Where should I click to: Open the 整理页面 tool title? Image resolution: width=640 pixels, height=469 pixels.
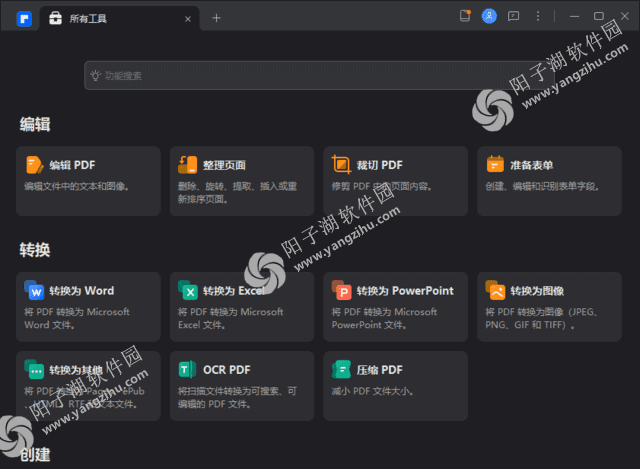tap(224, 165)
